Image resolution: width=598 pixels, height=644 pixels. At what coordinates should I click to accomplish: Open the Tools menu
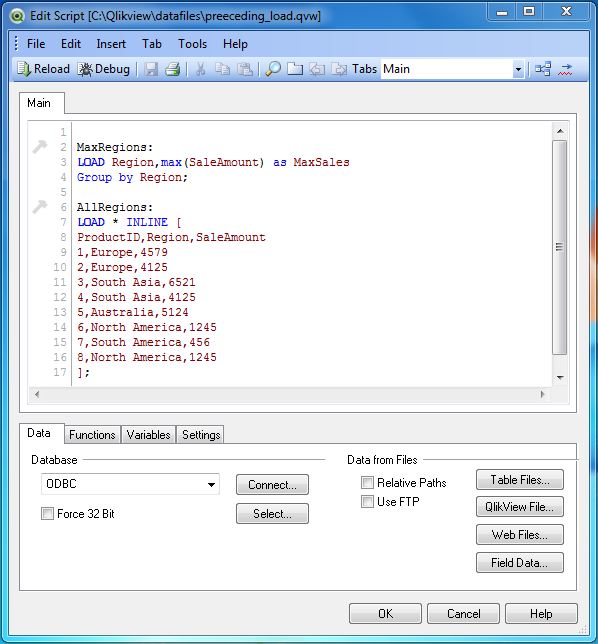[x=192, y=44]
